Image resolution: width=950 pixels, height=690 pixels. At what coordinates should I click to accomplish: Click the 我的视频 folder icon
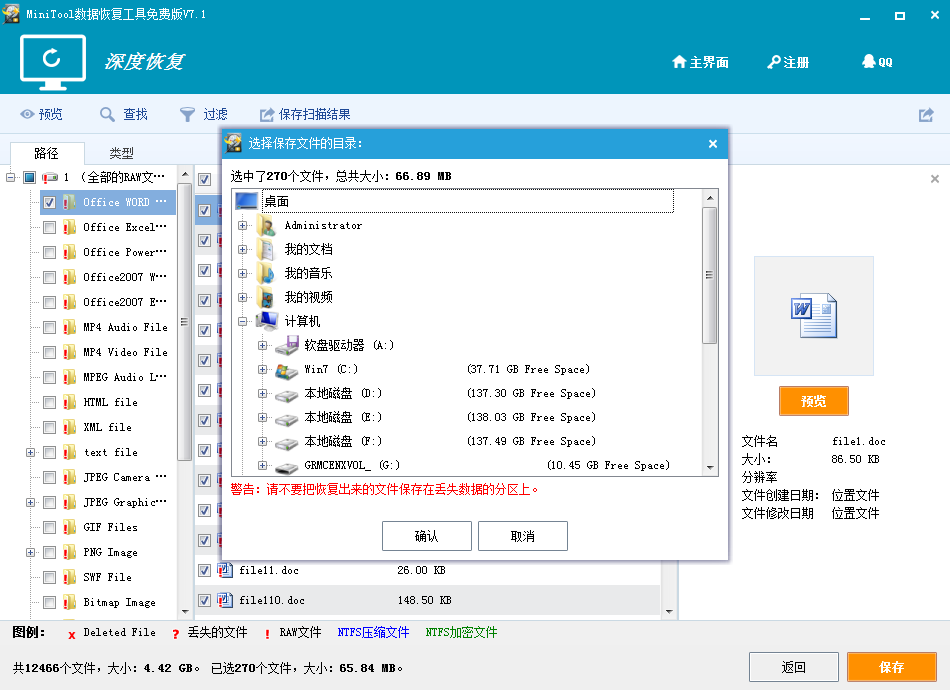[266, 297]
